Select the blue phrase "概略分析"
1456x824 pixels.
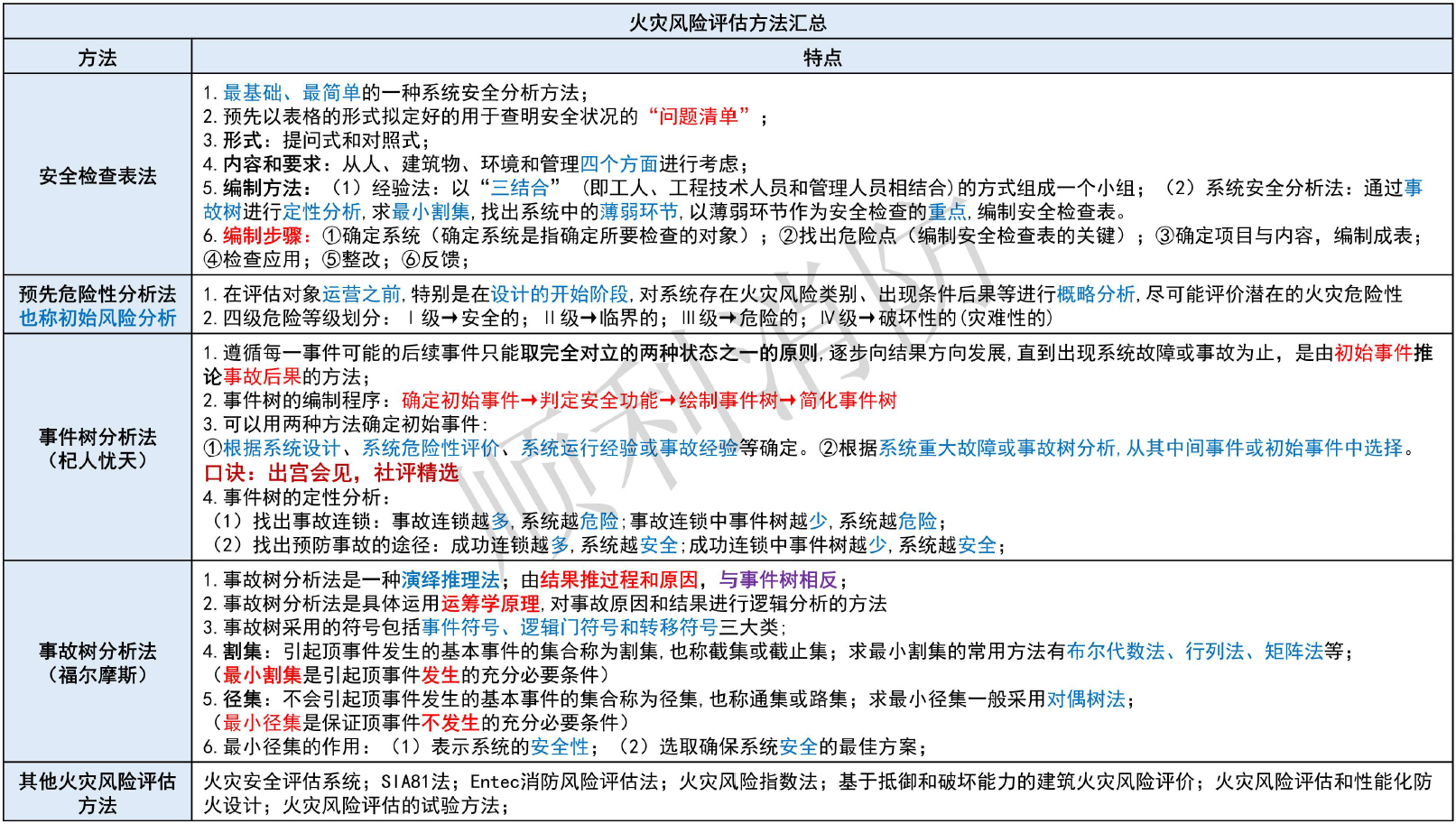pyautogui.click(x=1096, y=294)
